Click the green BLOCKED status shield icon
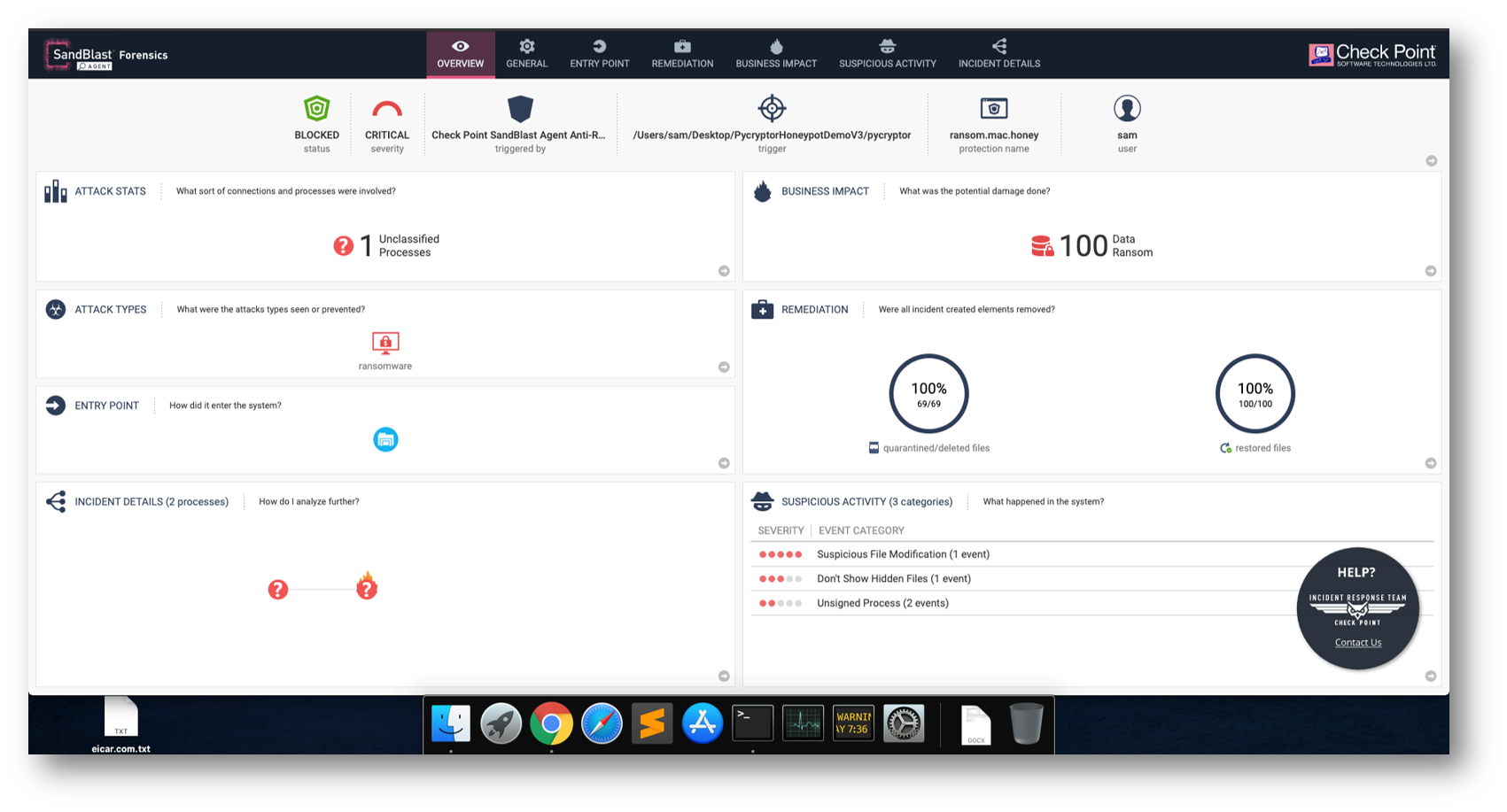The image size is (1507, 812). pos(316,107)
